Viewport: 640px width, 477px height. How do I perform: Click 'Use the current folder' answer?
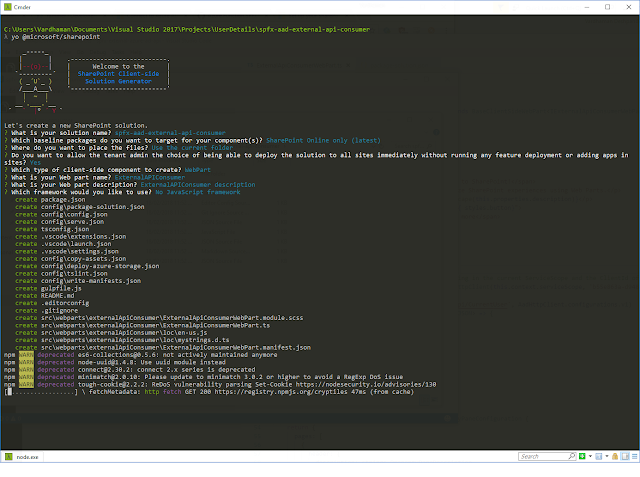click(192, 148)
